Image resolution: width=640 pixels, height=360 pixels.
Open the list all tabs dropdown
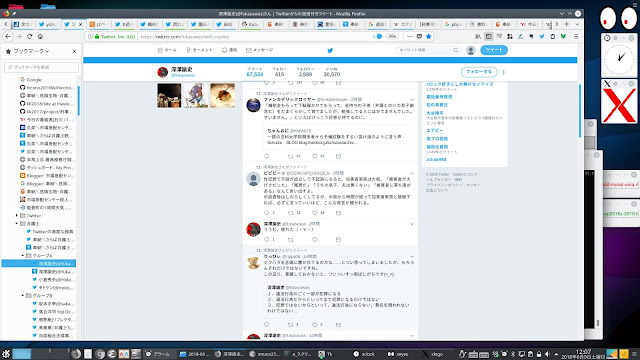tap(577, 24)
